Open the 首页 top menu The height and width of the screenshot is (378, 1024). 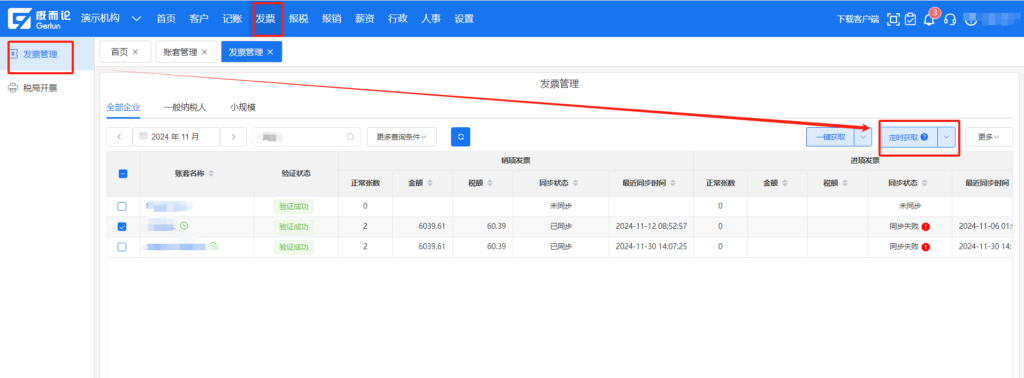[x=166, y=18]
